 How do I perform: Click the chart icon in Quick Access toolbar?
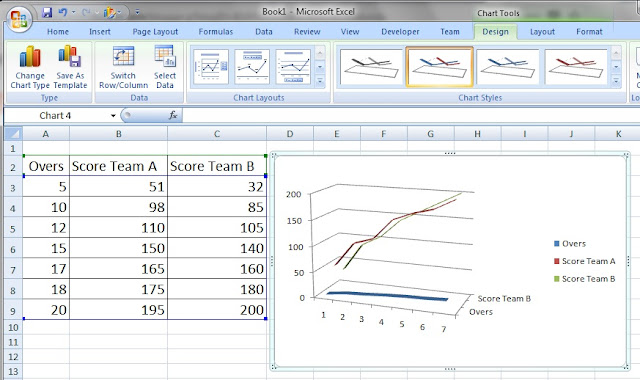pyautogui.click(x=109, y=13)
